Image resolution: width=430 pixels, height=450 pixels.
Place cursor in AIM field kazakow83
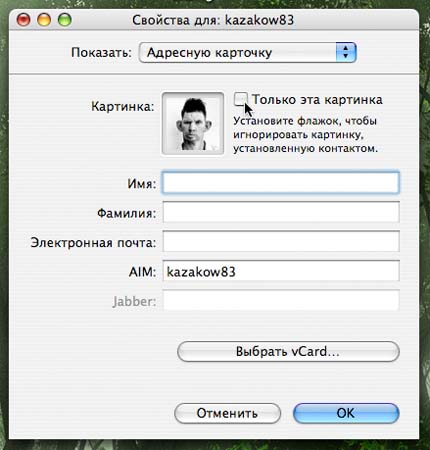click(x=281, y=271)
